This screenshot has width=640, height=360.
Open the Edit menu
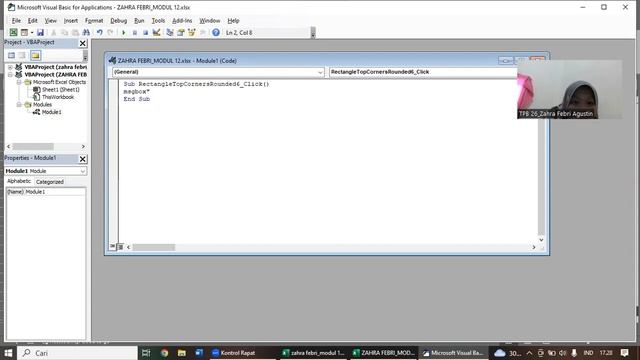(x=33, y=20)
